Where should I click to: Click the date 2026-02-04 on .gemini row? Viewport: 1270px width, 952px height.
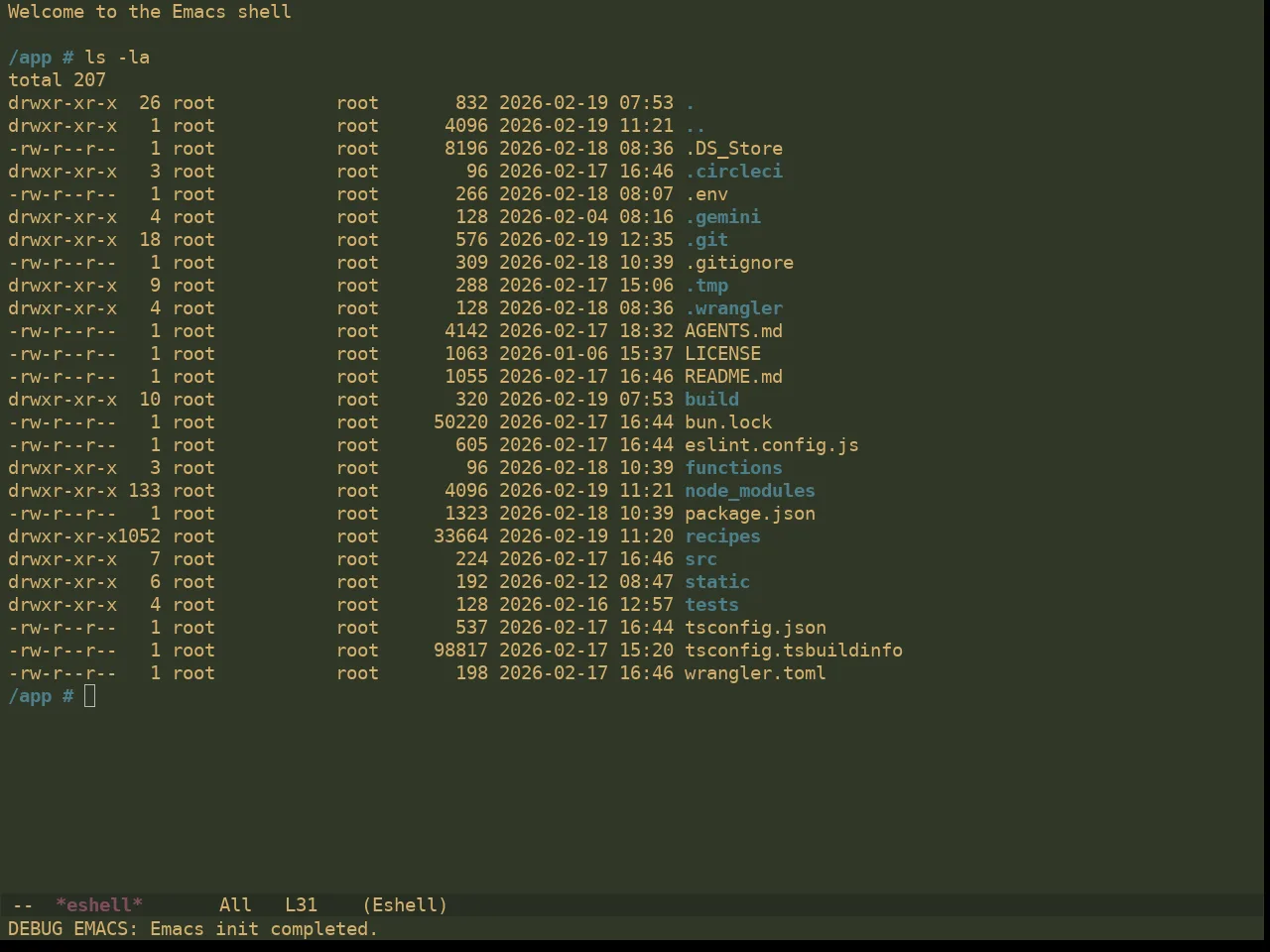tap(554, 217)
